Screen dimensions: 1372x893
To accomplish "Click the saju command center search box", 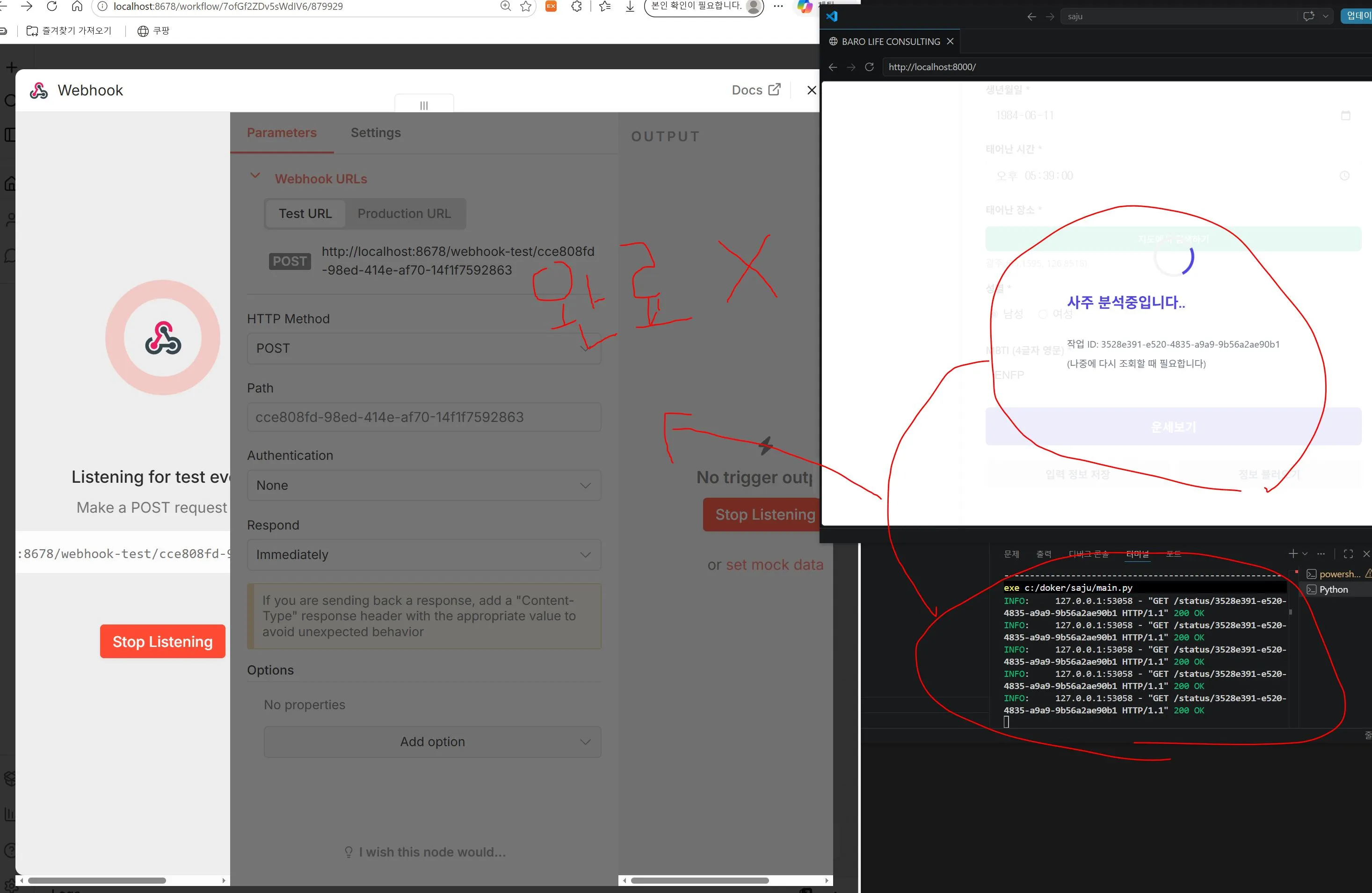I will [x=1178, y=16].
